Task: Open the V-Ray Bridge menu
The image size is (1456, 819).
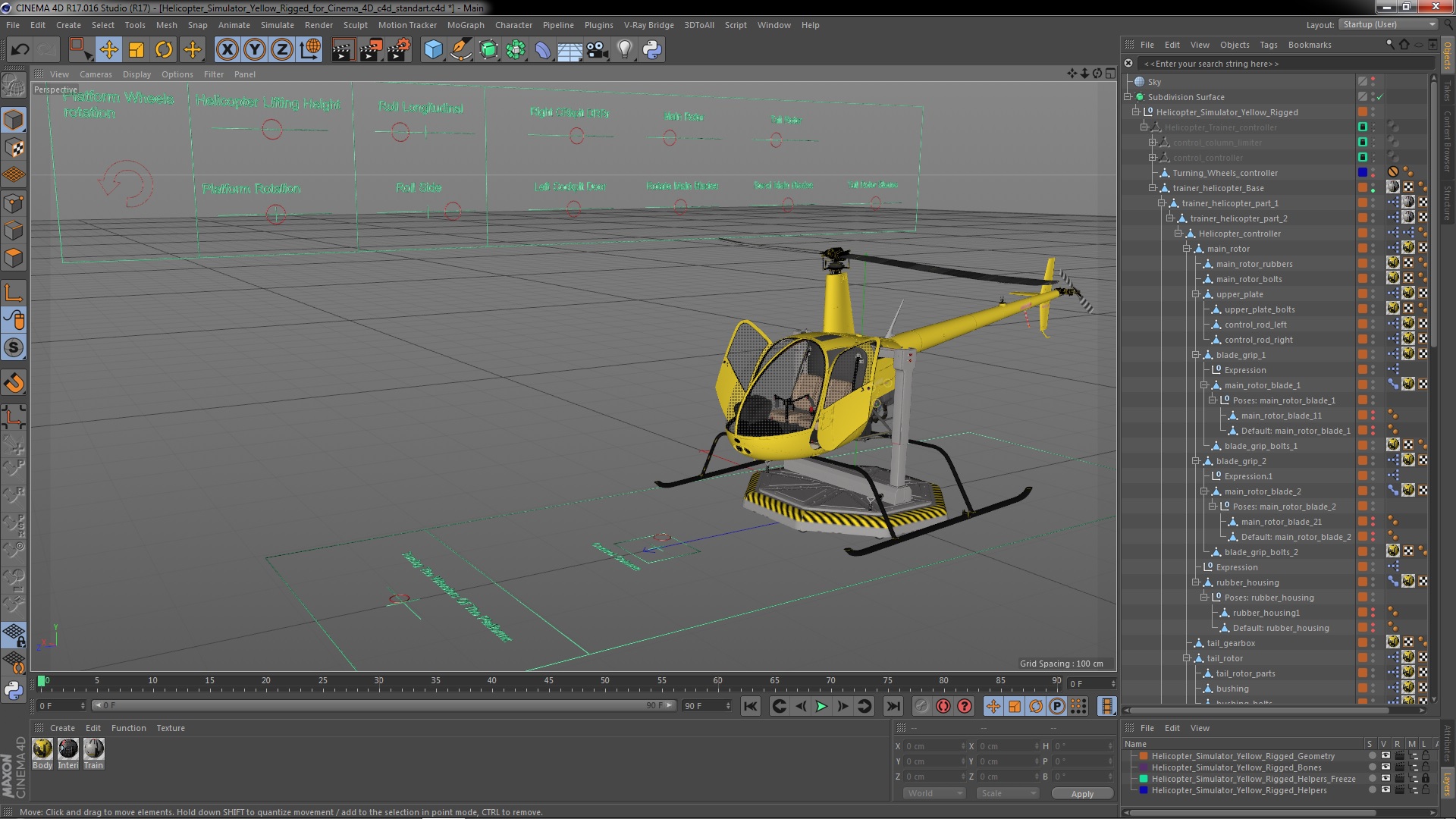Action: pos(648,25)
